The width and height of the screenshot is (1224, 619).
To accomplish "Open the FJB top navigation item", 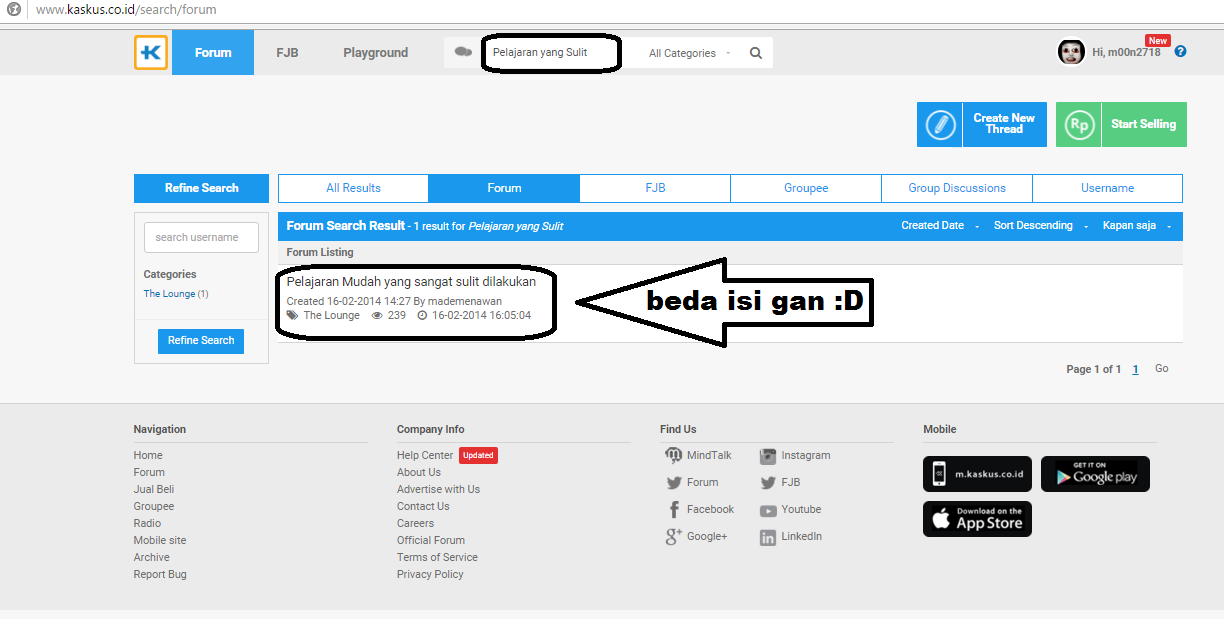I will click(x=287, y=53).
